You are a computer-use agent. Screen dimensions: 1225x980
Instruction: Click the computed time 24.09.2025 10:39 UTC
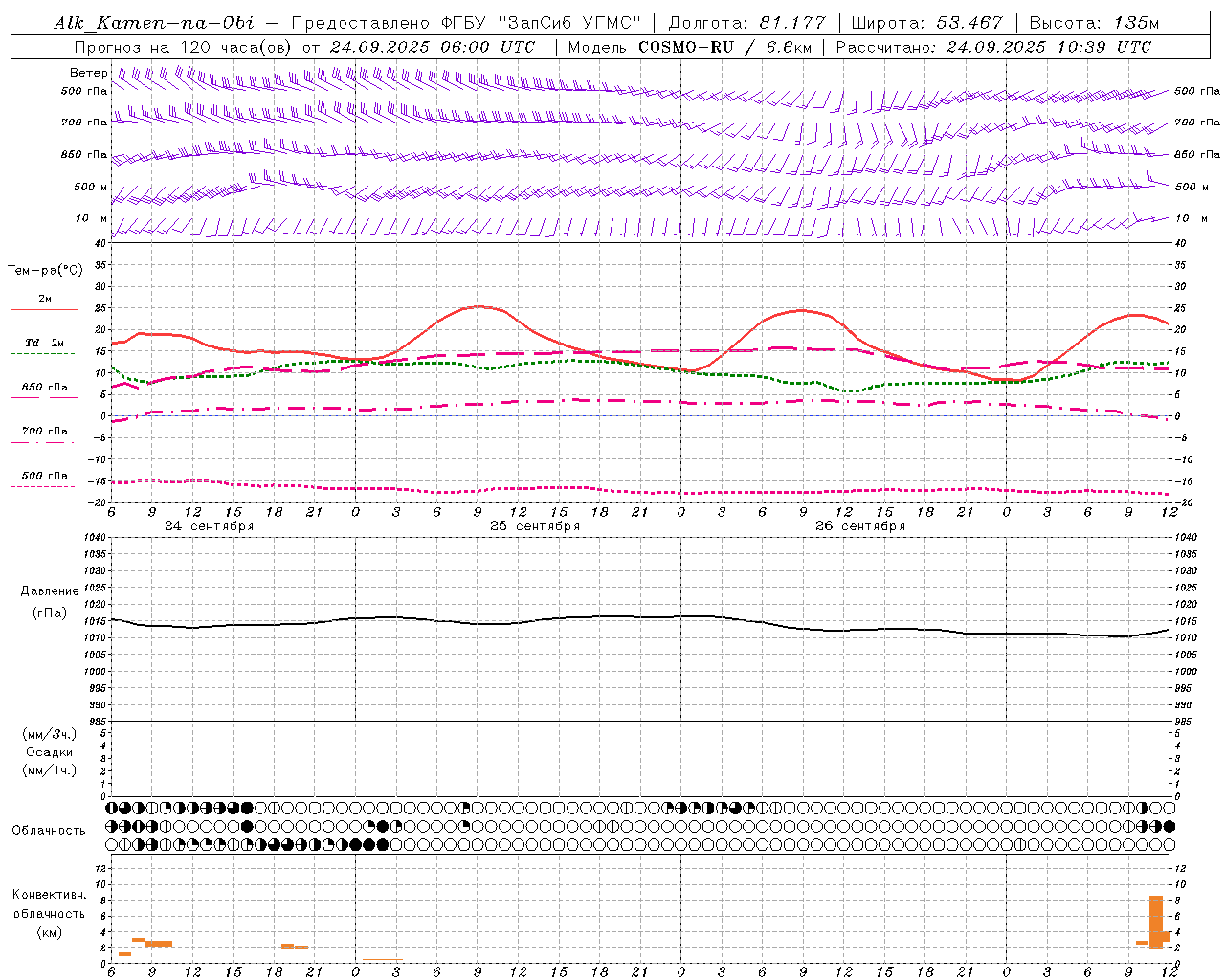point(1049,47)
